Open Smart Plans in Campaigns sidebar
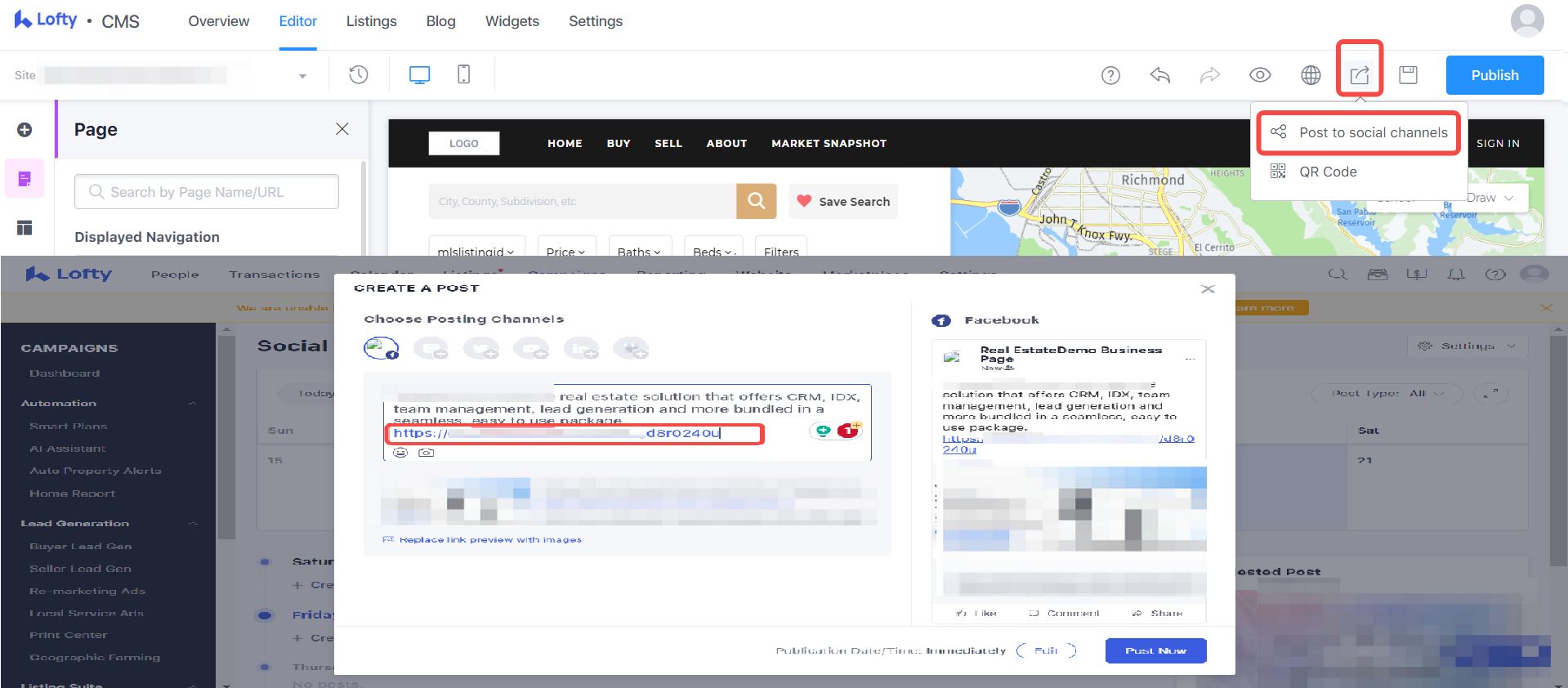This screenshot has width=1568, height=688. [x=69, y=427]
